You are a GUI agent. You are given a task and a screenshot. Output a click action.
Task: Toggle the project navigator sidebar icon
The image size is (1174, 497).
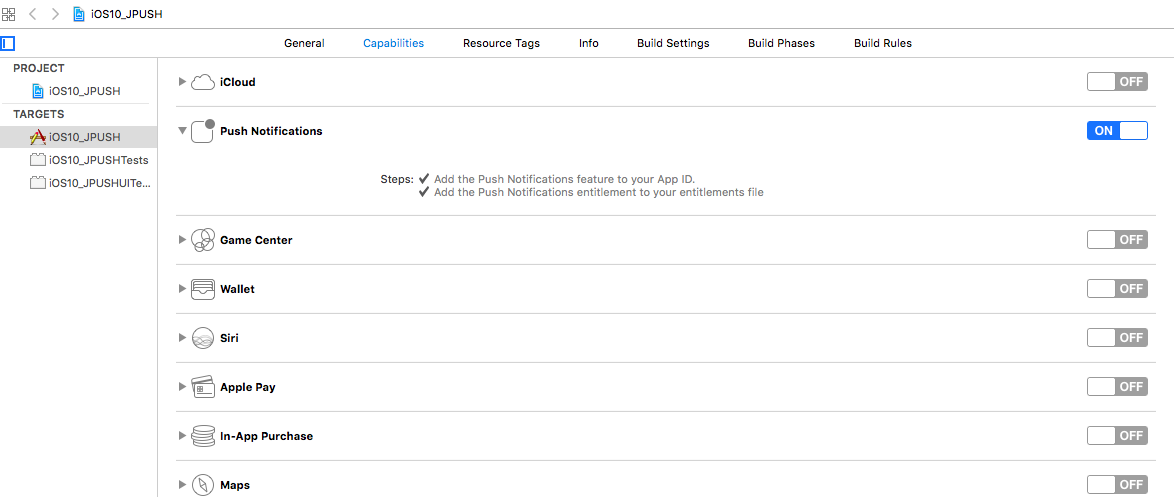click(8, 43)
